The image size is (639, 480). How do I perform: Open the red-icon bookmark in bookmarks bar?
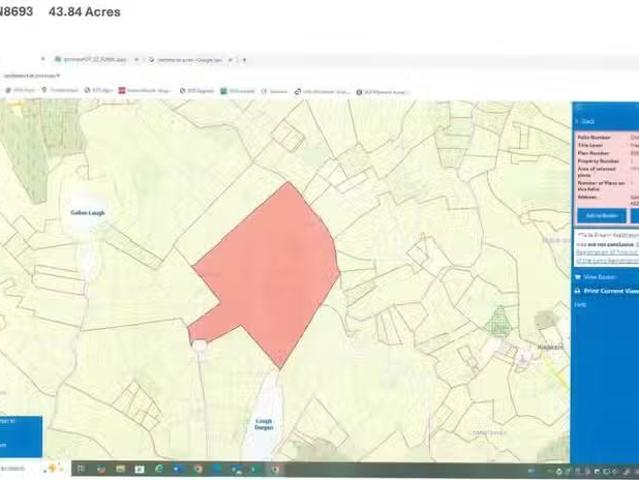point(122,91)
